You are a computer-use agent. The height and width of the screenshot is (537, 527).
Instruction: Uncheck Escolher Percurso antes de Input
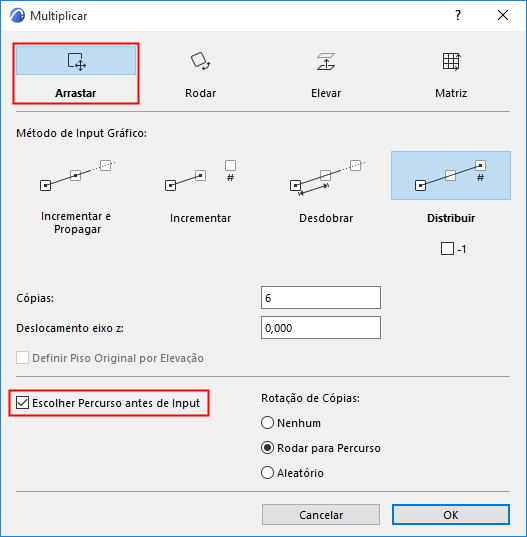22,403
